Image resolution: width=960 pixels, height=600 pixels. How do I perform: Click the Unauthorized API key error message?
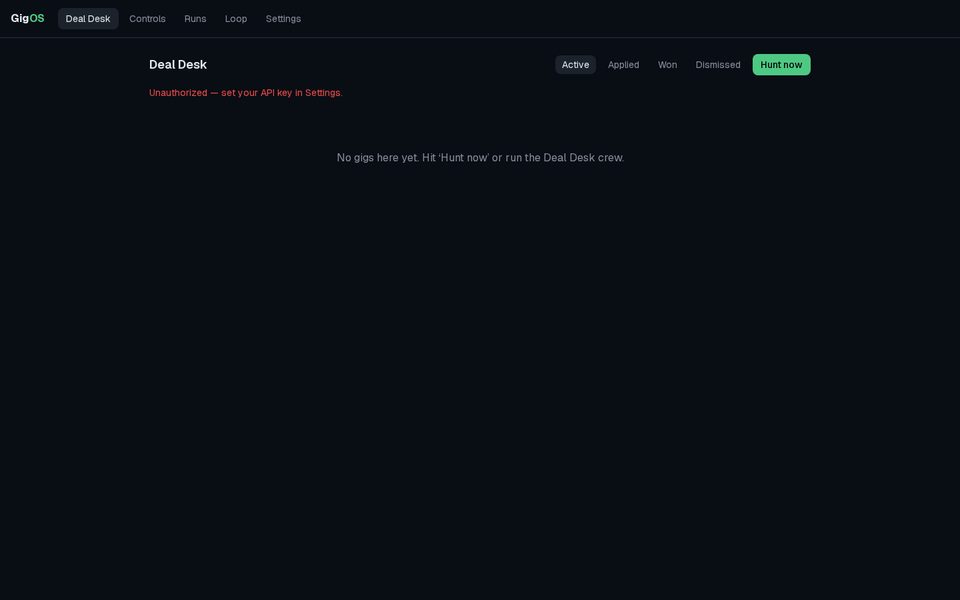click(x=246, y=92)
